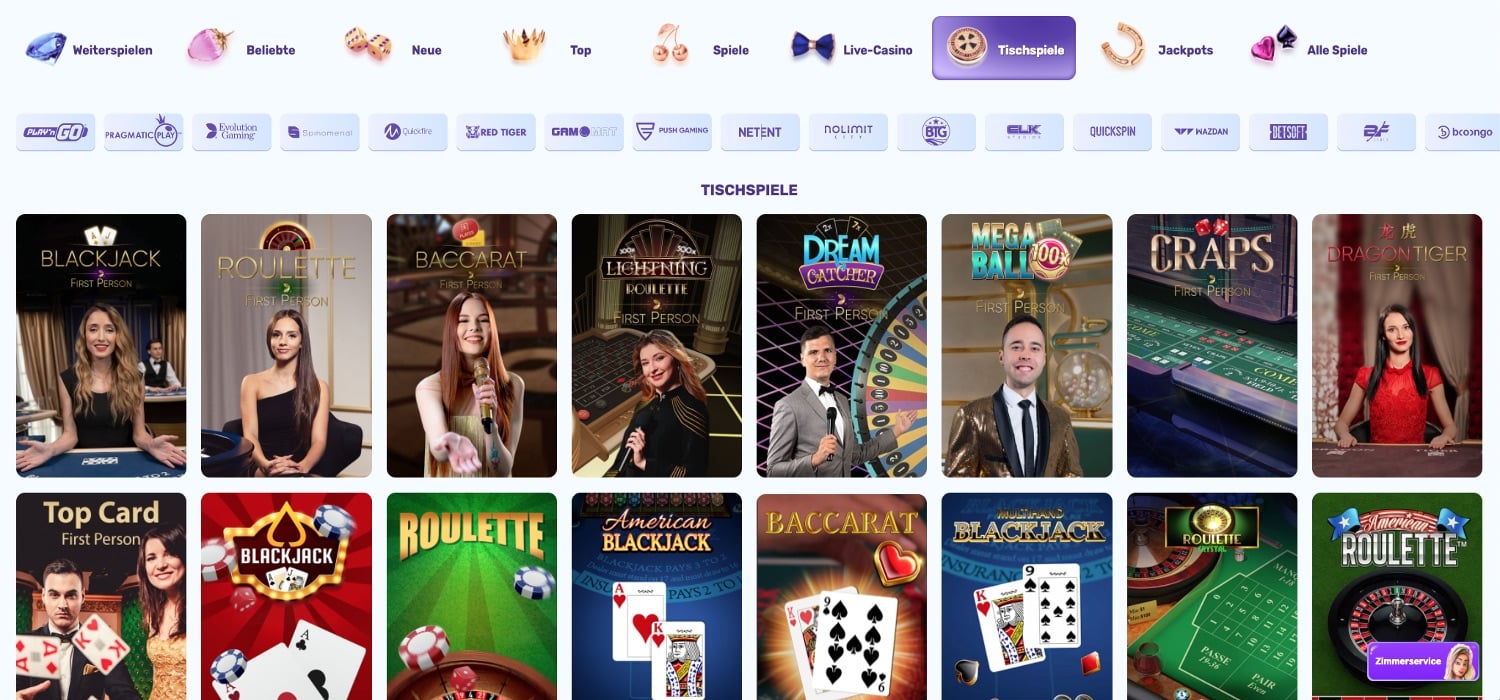The width and height of the screenshot is (1500, 700).
Task: Click the horseshoe Jackpots icon
Action: pyautogui.click(x=1122, y=46)
